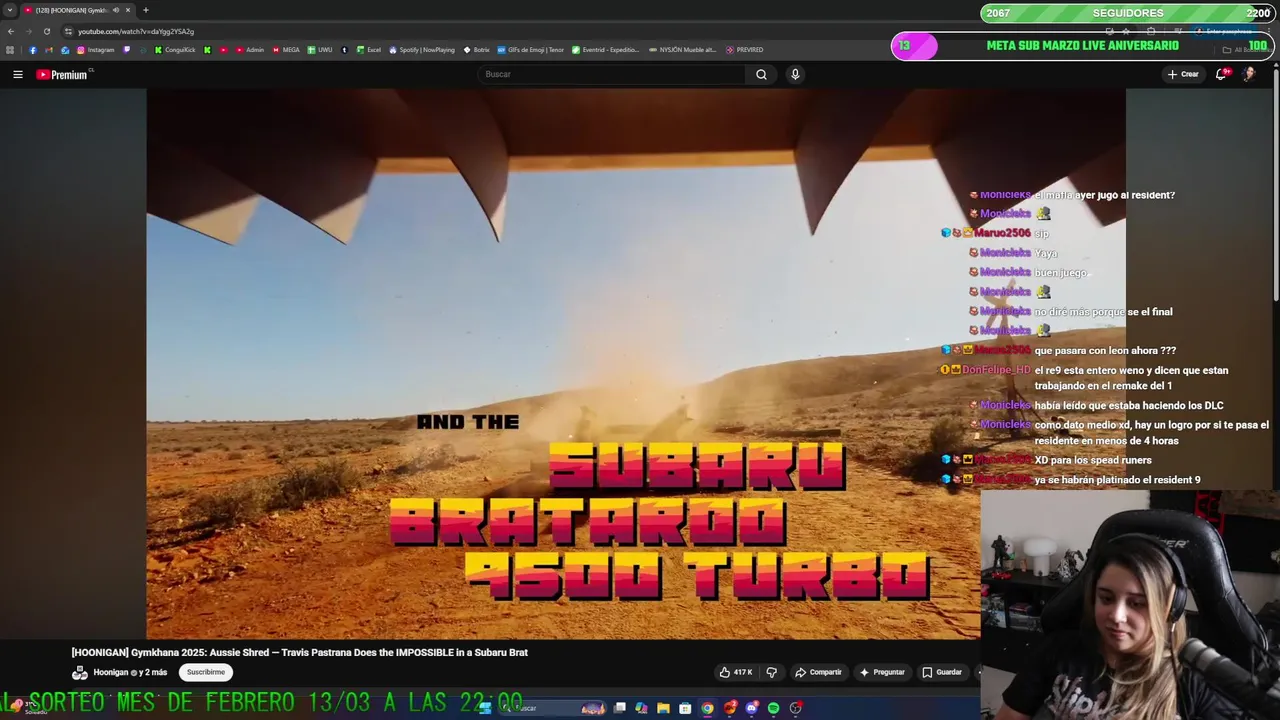
Task: Open the Gmail bookmark
Action: point(49,50)
